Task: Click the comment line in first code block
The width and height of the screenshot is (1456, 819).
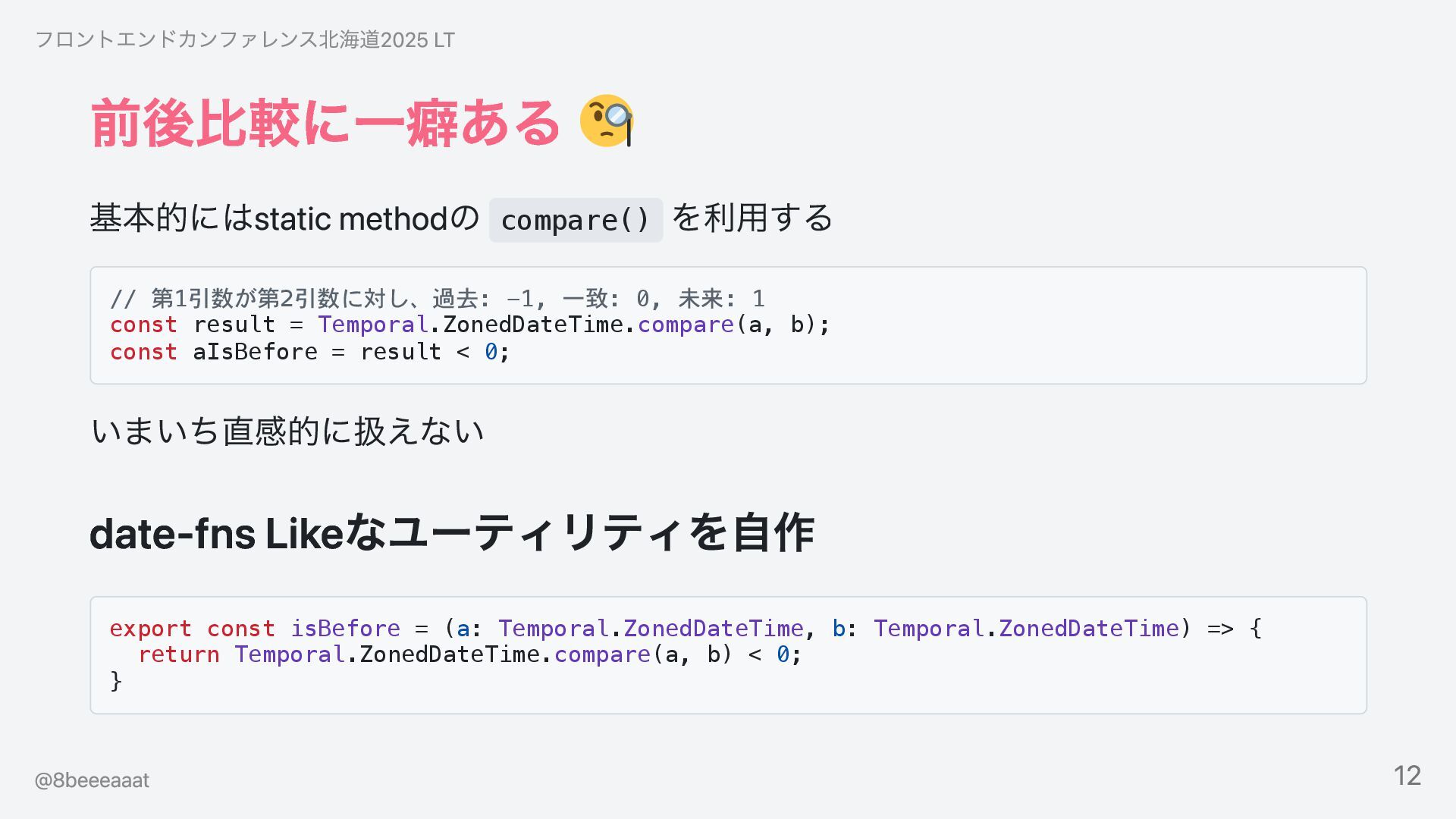Action: [x=438, y=298]
